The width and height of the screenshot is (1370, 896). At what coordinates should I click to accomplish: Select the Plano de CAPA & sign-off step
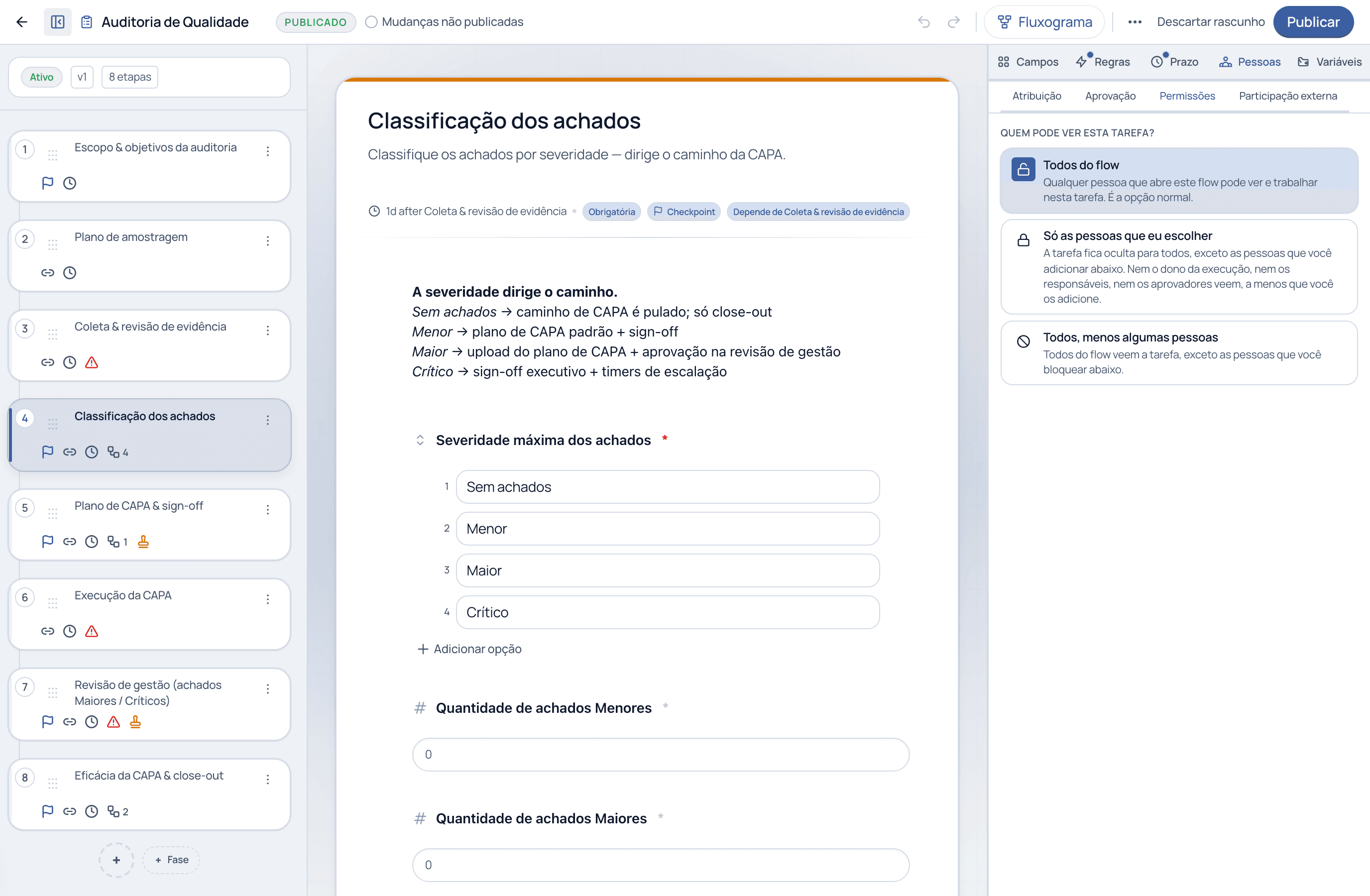(x=150, y=525)
